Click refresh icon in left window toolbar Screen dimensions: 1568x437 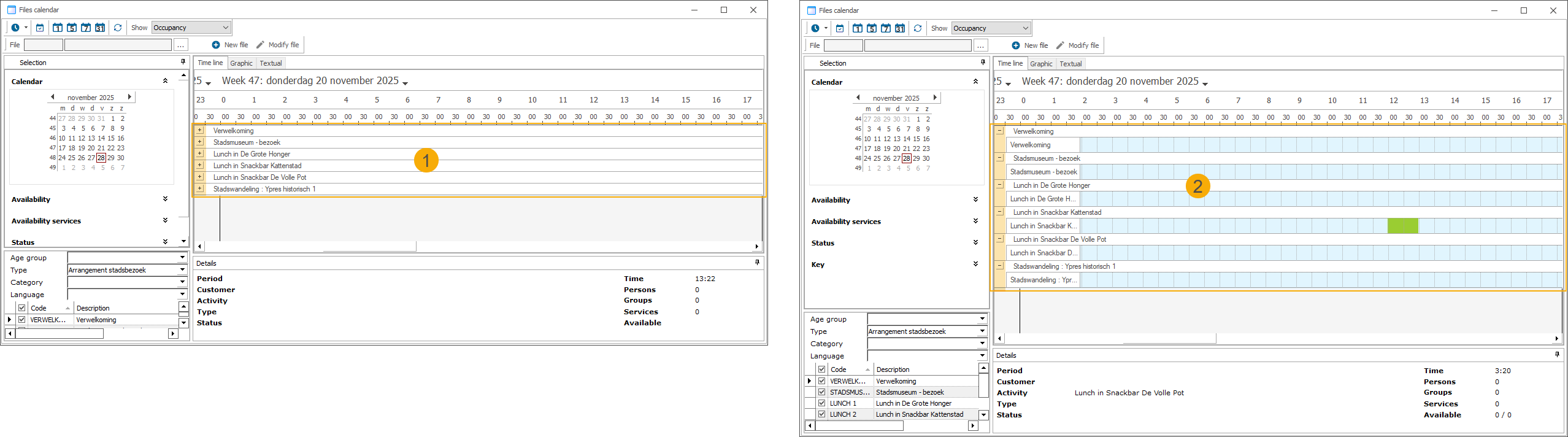point(118,28)
